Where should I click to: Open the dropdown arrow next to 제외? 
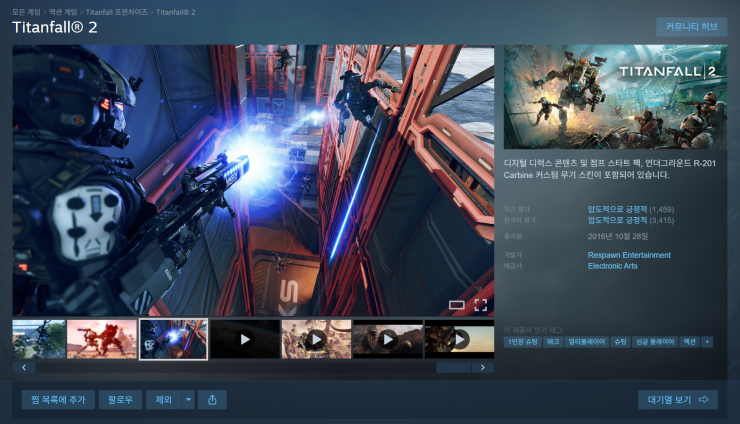point(188,400)
